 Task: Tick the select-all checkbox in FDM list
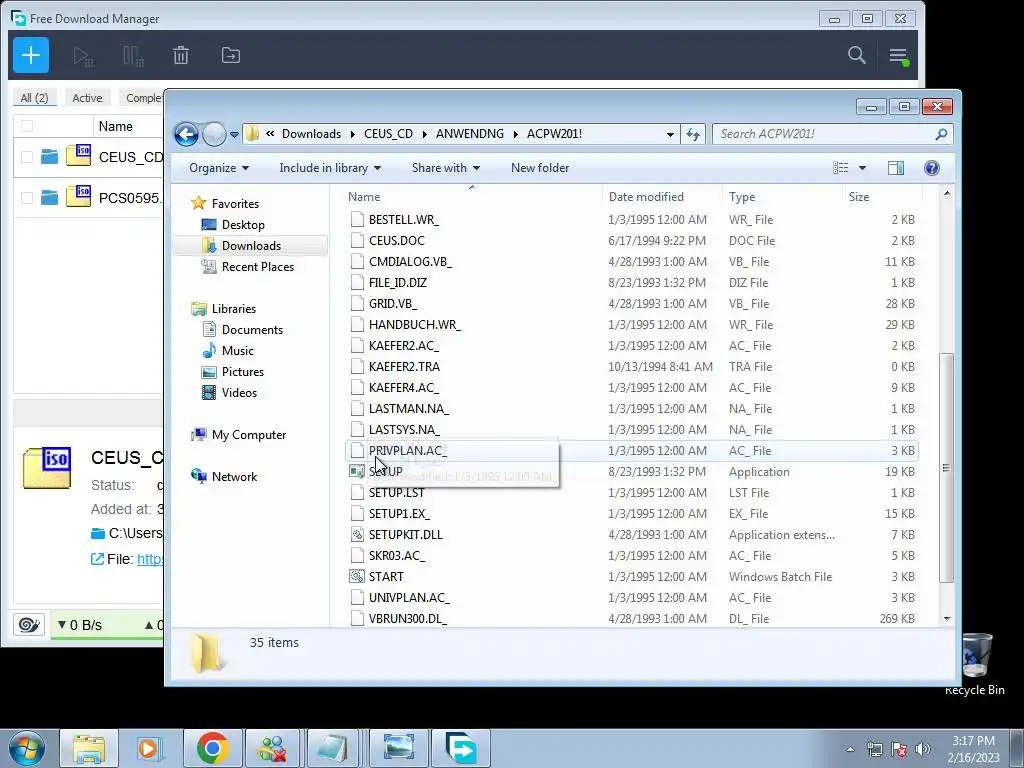click(x=27, y=126)
